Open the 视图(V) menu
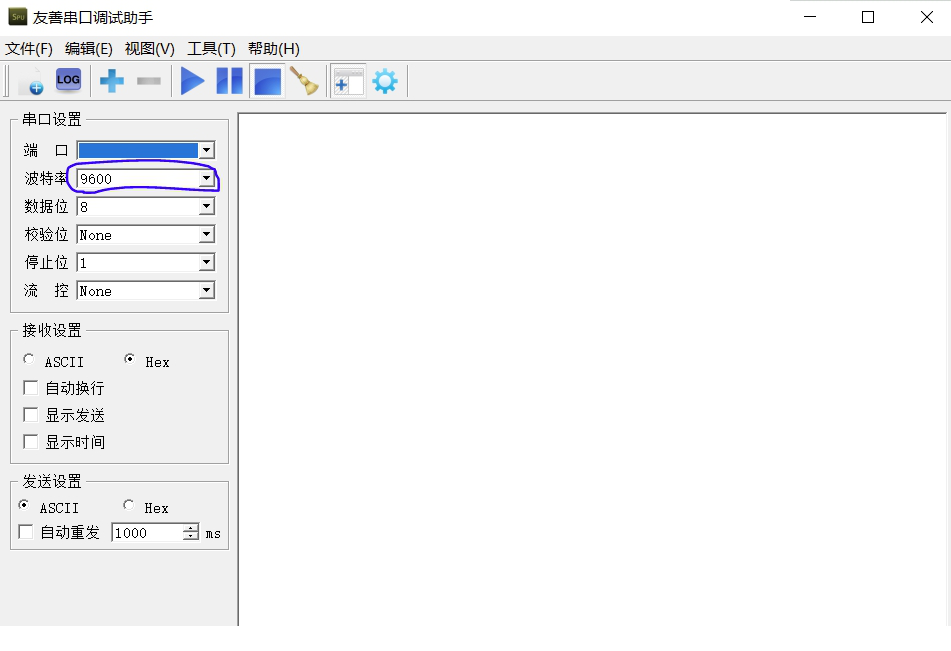 tap(150, 49)
